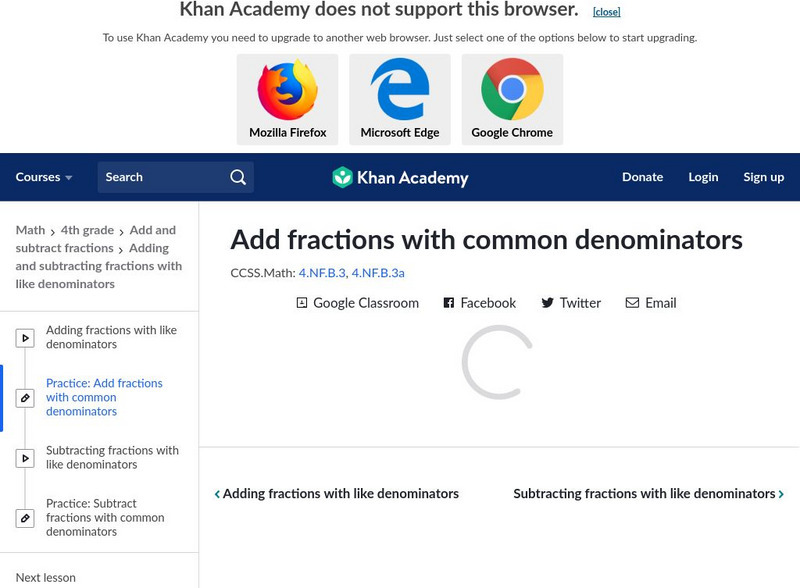Screen dimensions: 800x588
Task: Open the 4.NF.B.3 standard link
Action: point(322,272)
